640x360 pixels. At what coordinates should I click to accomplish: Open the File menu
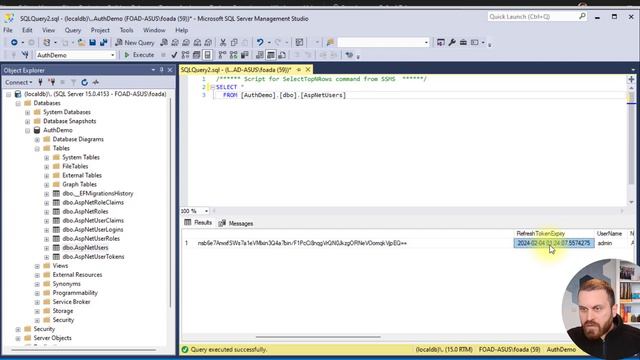point(8,30)
